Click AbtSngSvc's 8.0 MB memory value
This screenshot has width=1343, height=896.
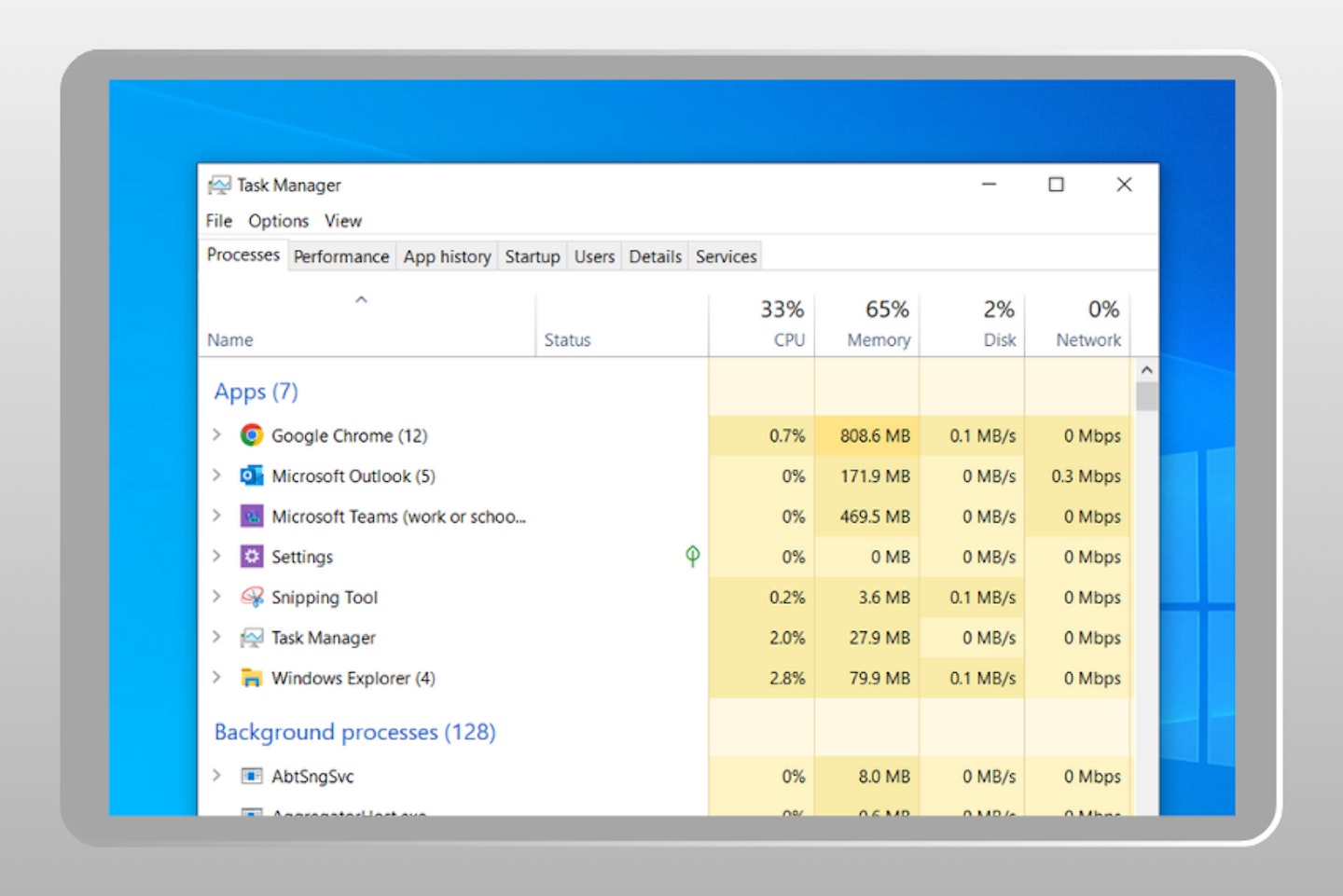tap(884, 777)
